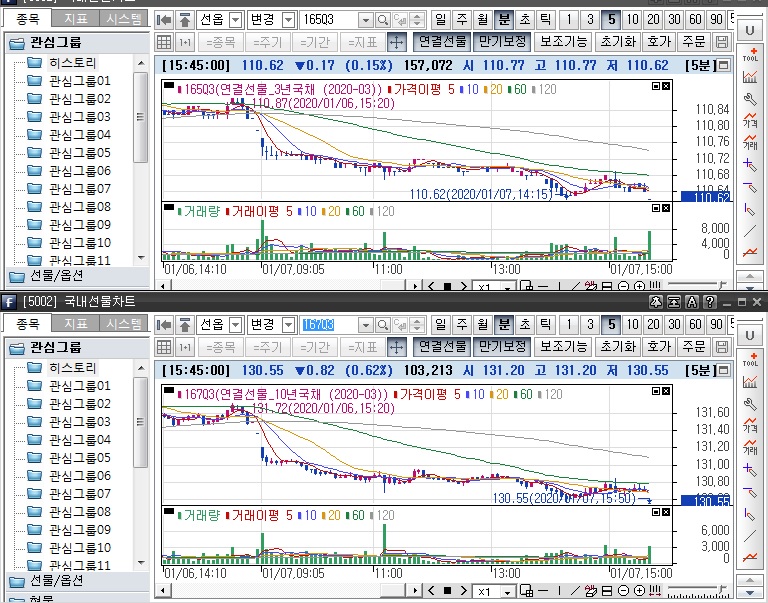
Task: Click the grid layout icon in lower chart toolbar
Action: coord(165,346)
